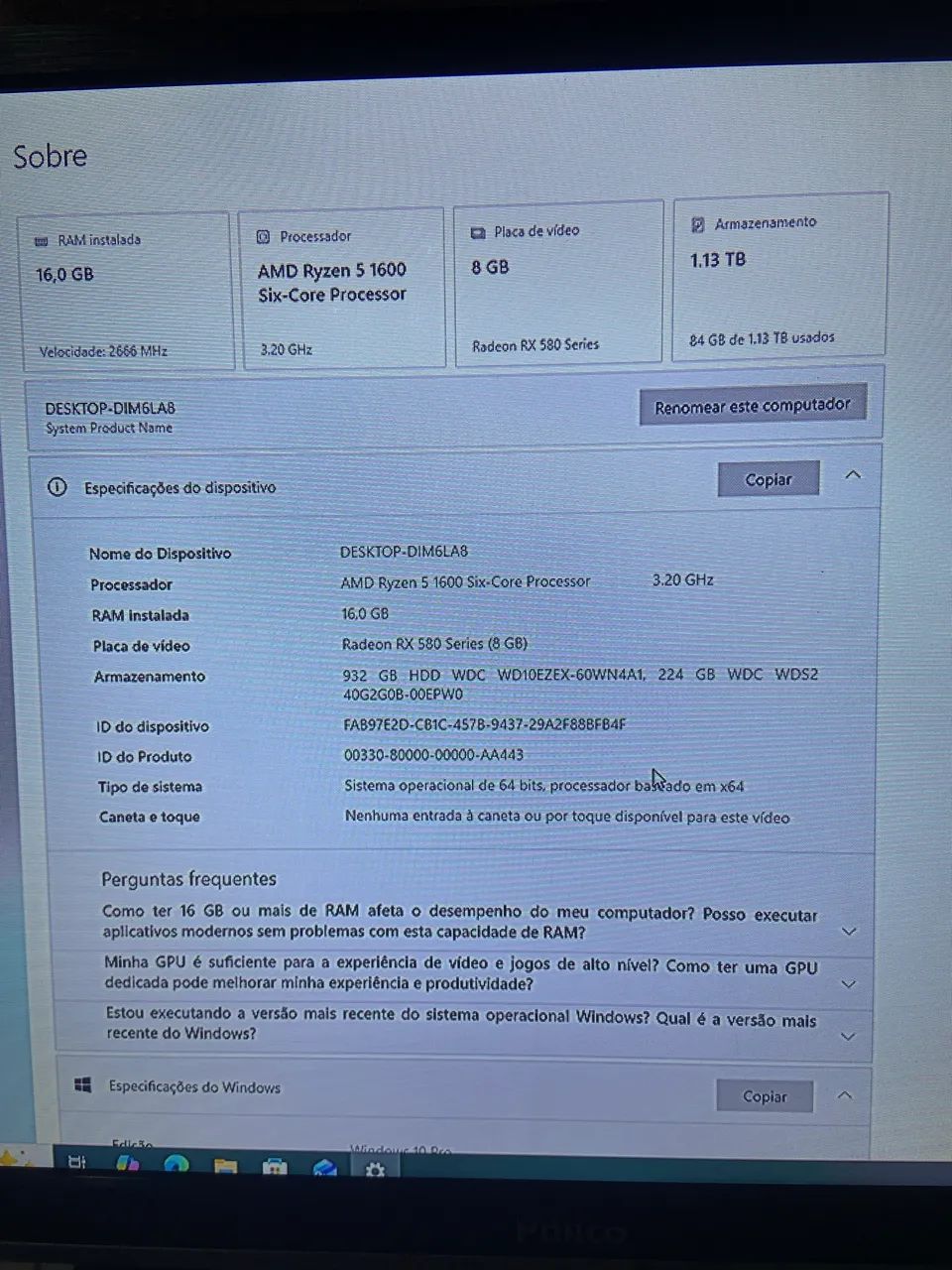
Task: Click the Tipo de sistema label
Action: pos(150,787)
